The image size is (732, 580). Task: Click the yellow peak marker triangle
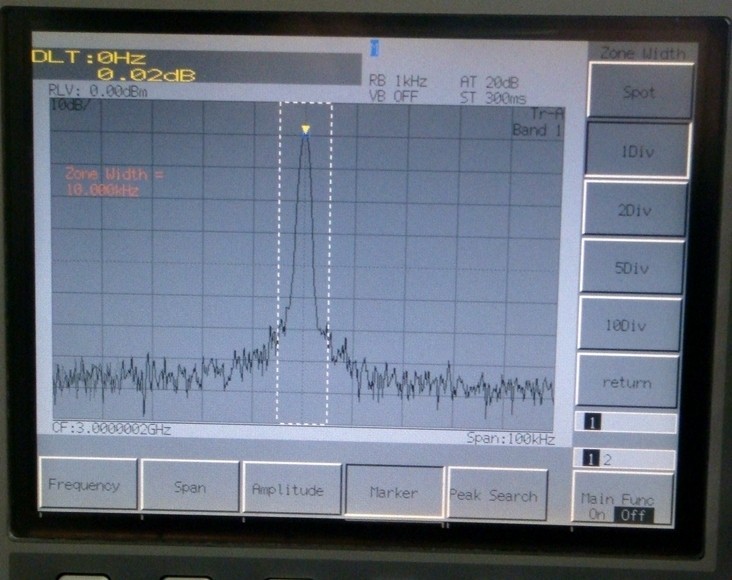(305, 129)
